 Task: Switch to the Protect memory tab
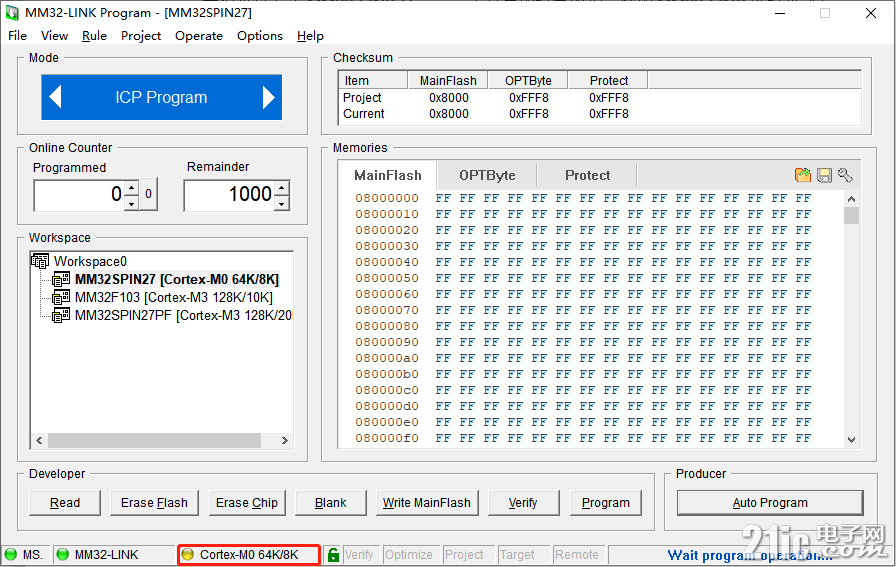[587, 175]
